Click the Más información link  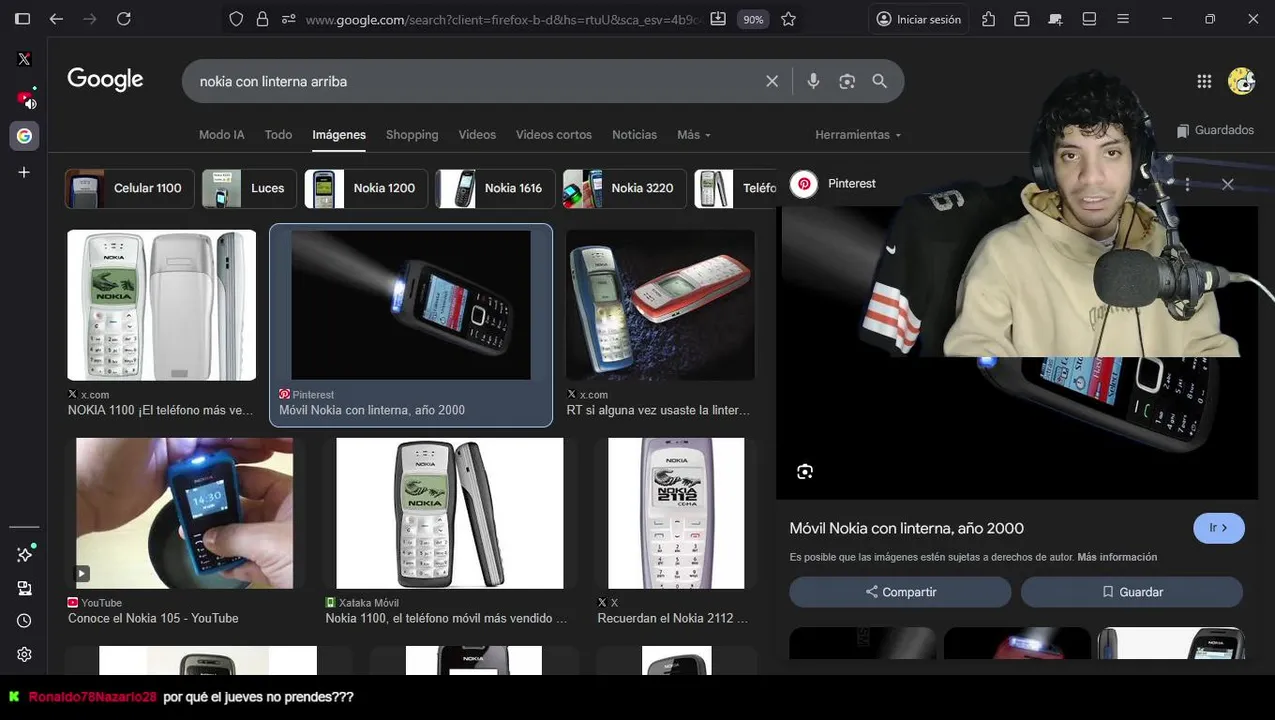1117,557
